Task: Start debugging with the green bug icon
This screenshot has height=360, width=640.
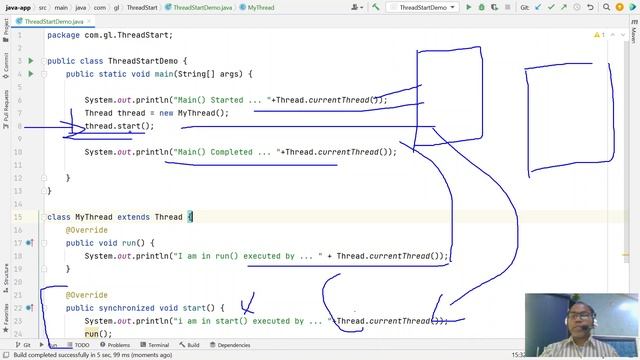Action: pos(482,7)
